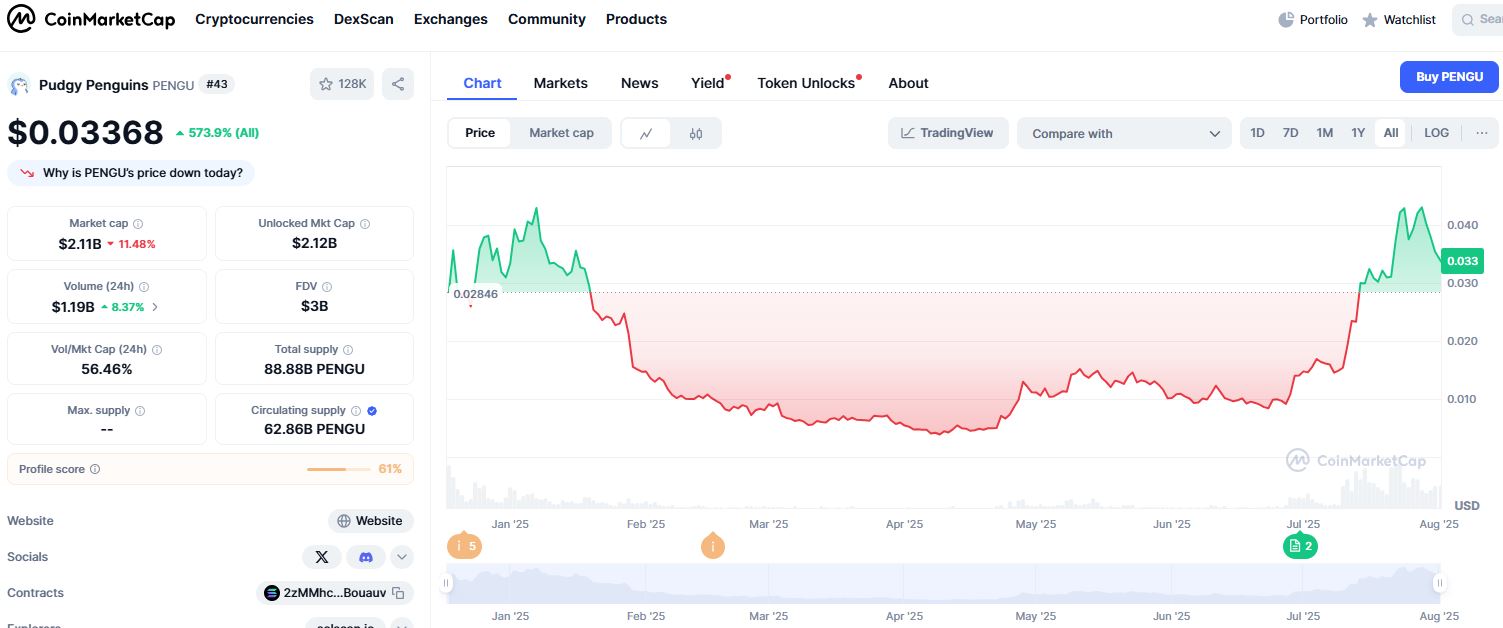Open chart more options ellipsis
1503x628 pixels.
point(1481,133)
